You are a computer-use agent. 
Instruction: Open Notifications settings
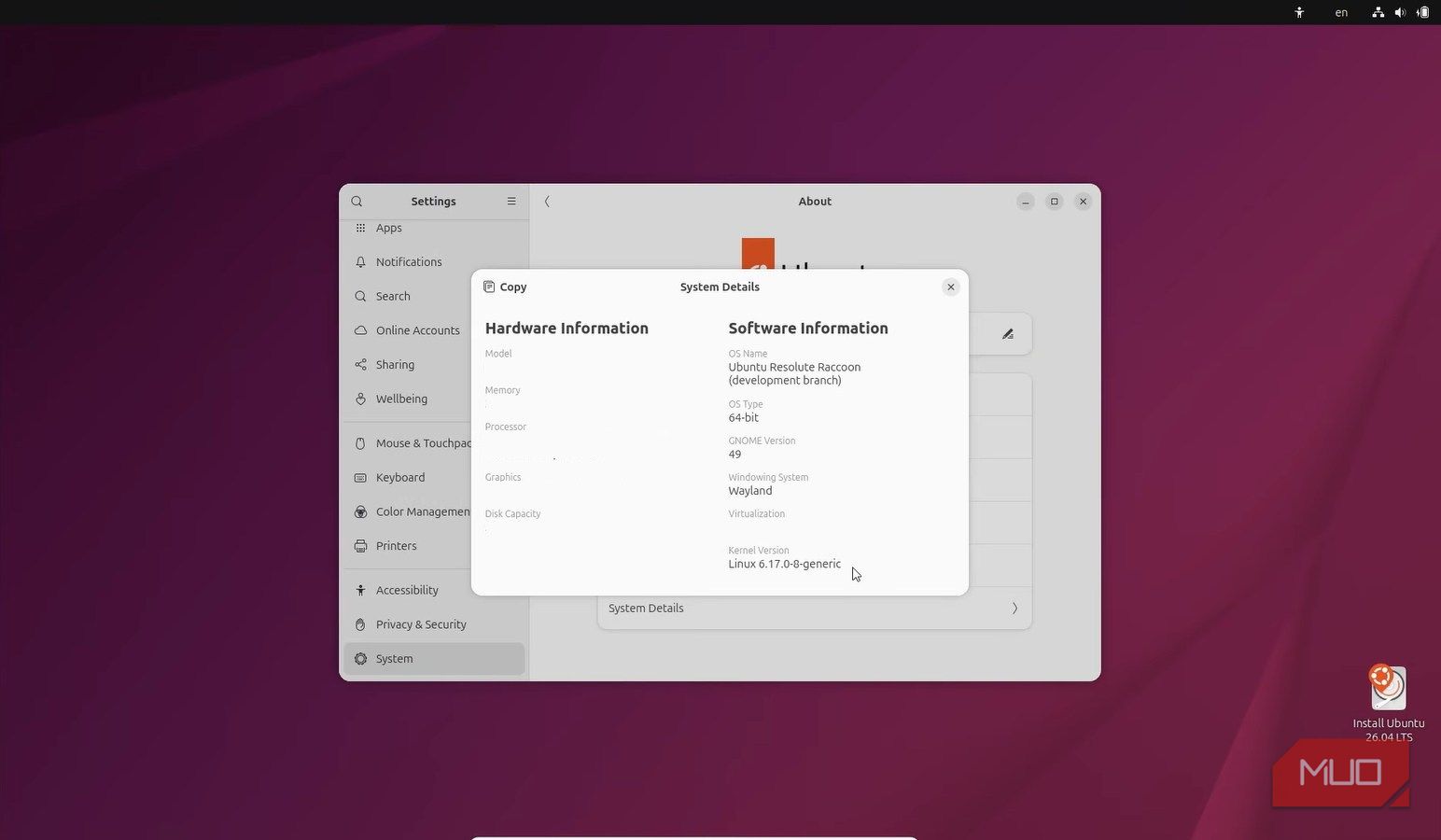pyautogui.click(x=434, y=262)
